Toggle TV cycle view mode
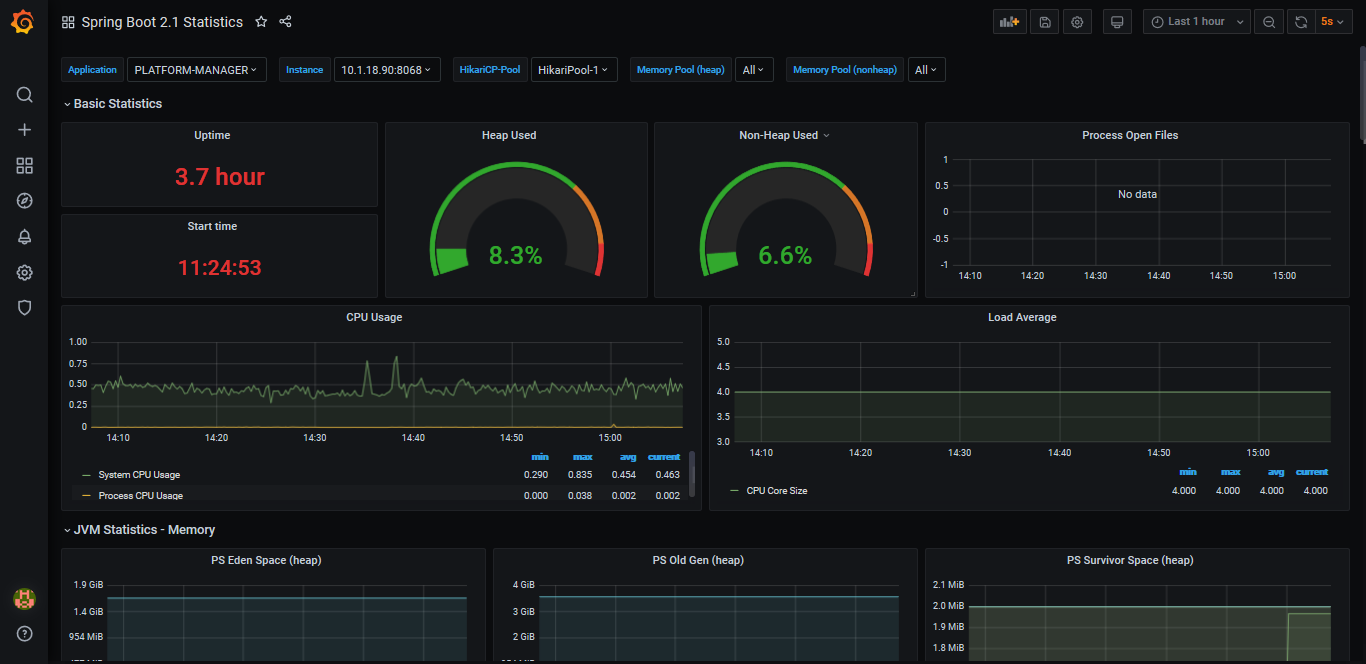1366x664 pixels. pos(1117,22)
